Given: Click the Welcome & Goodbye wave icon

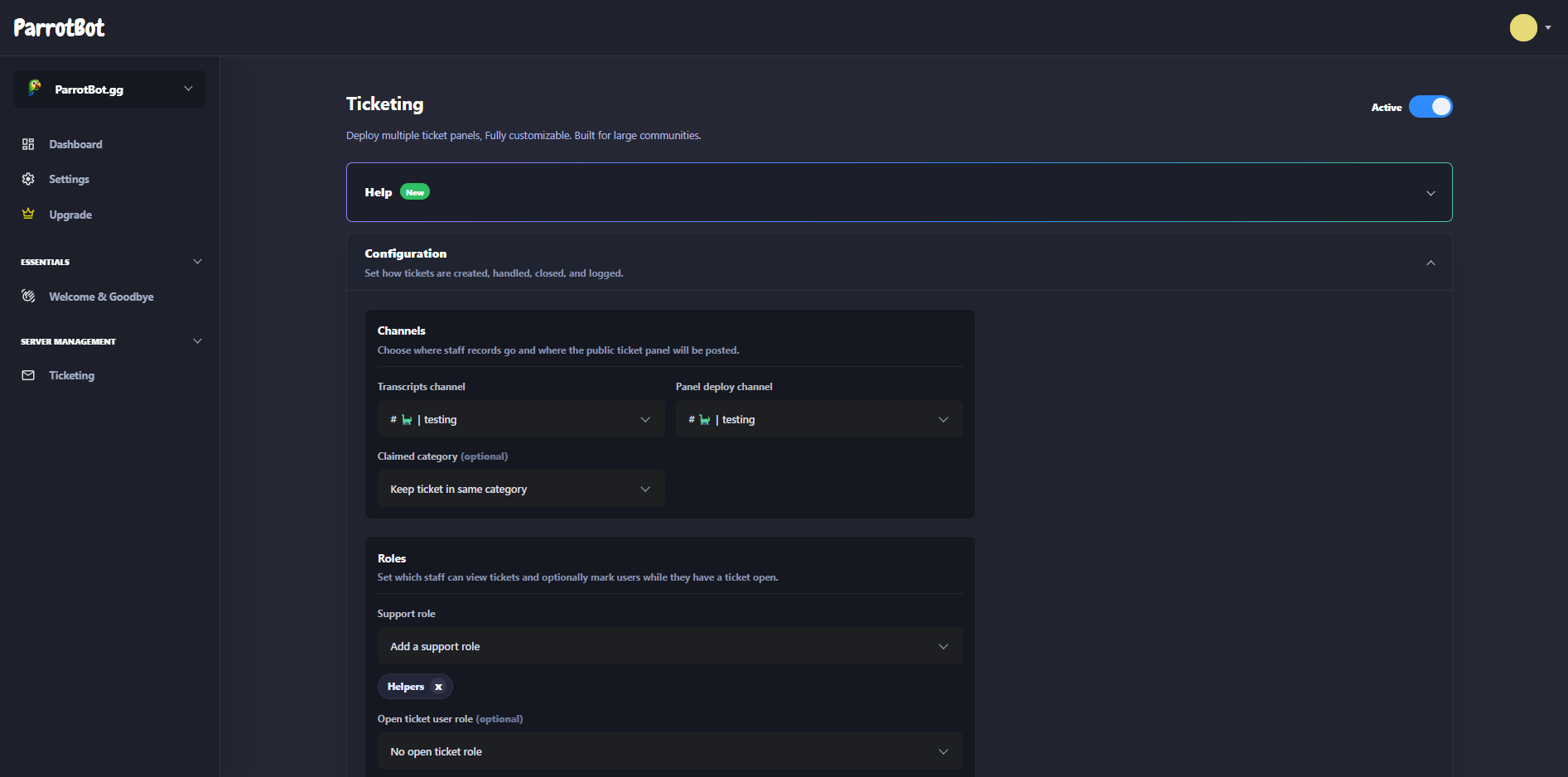Looking at the screenshot, I should [28, 297].
